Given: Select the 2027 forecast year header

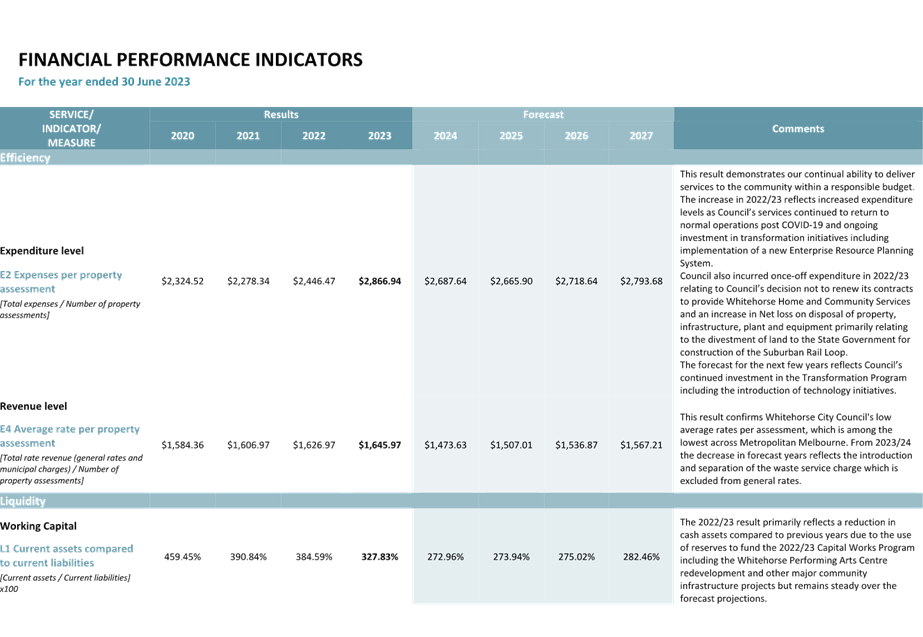Looking at the screenshot, I should [641, 136].
